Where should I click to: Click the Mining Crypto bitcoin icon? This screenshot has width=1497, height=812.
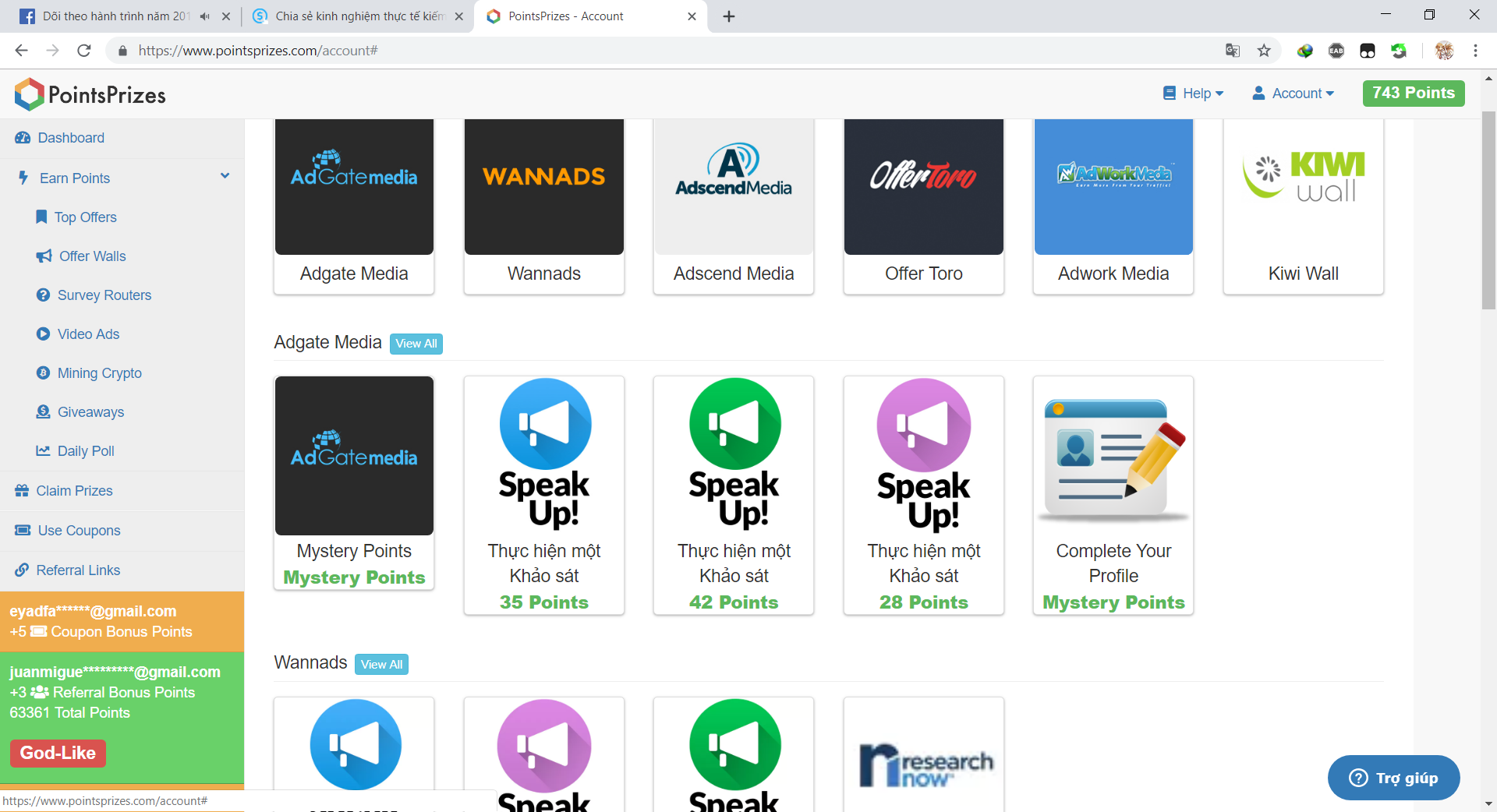click(43, 372)
